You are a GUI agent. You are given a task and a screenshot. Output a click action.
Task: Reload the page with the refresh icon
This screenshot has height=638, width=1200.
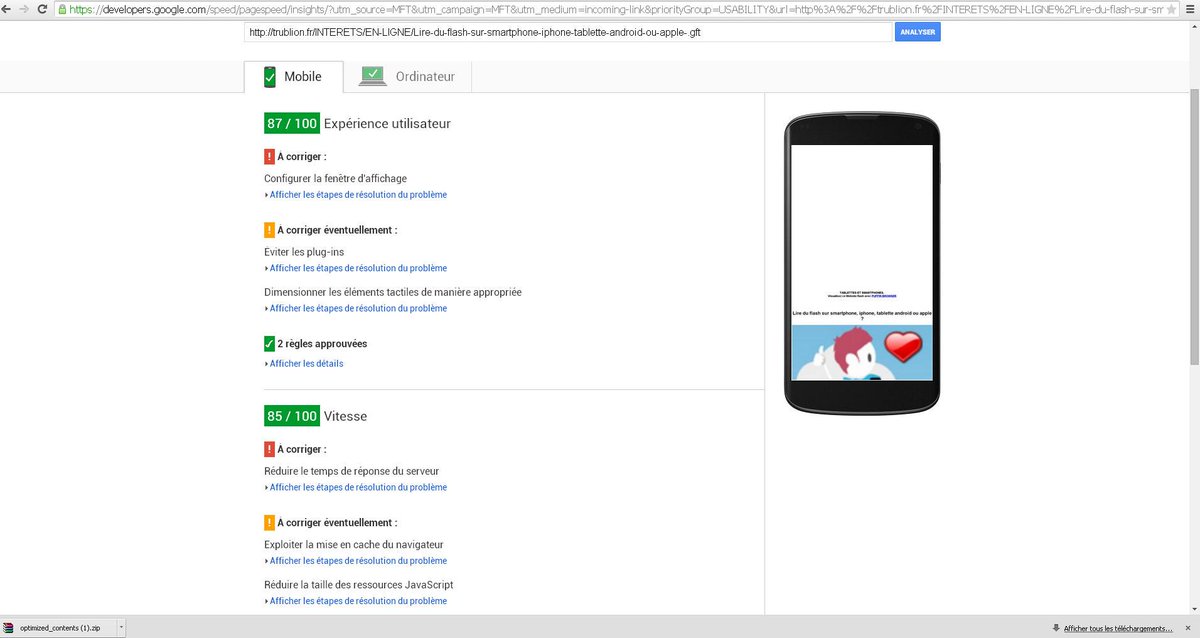42,9
